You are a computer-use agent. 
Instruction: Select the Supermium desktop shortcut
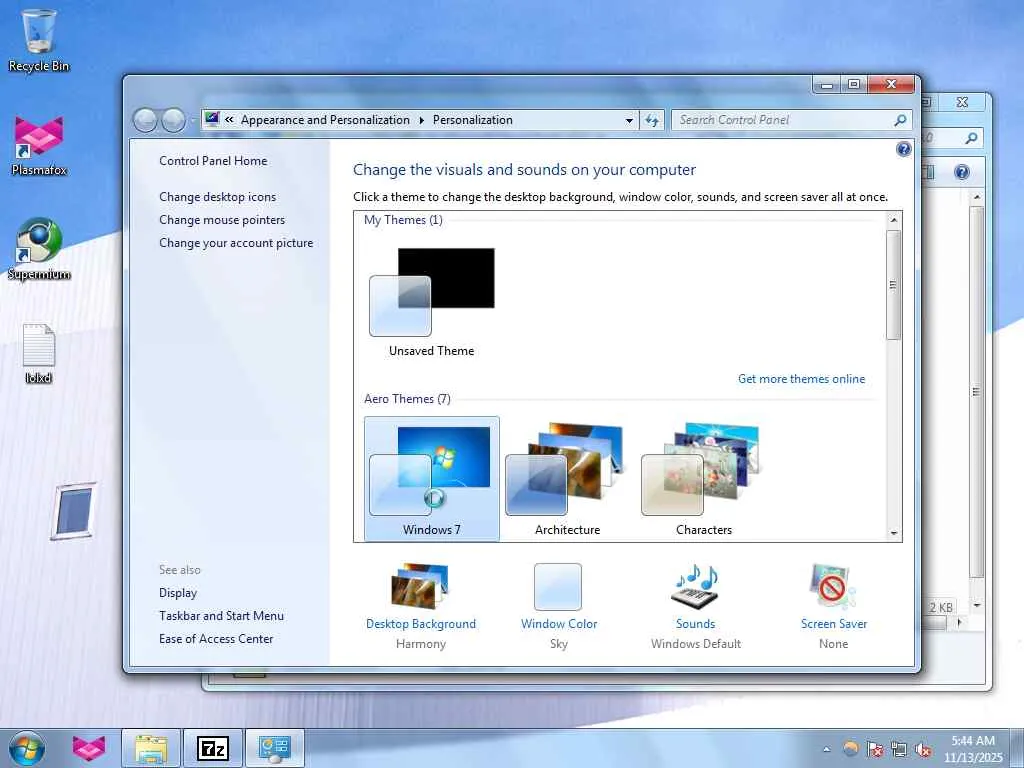[x=39, y=249]
